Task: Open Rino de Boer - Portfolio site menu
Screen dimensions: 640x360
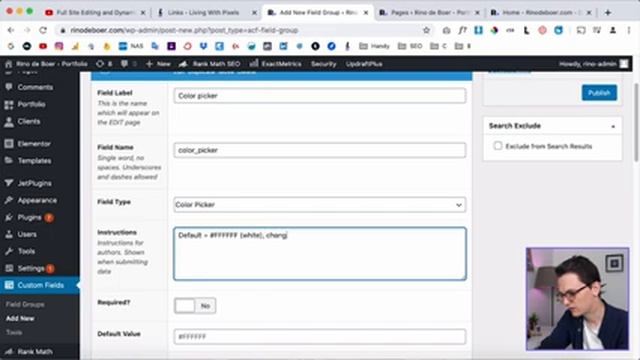Action: click(46, 64)
